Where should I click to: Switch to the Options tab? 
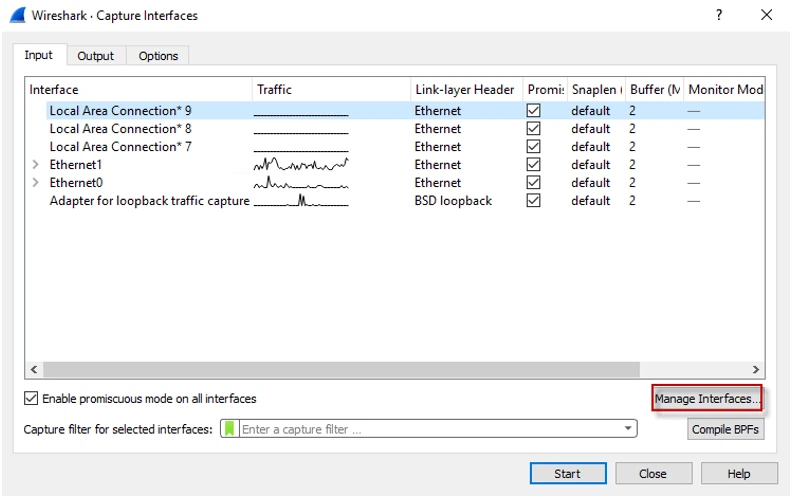point(158,56)
